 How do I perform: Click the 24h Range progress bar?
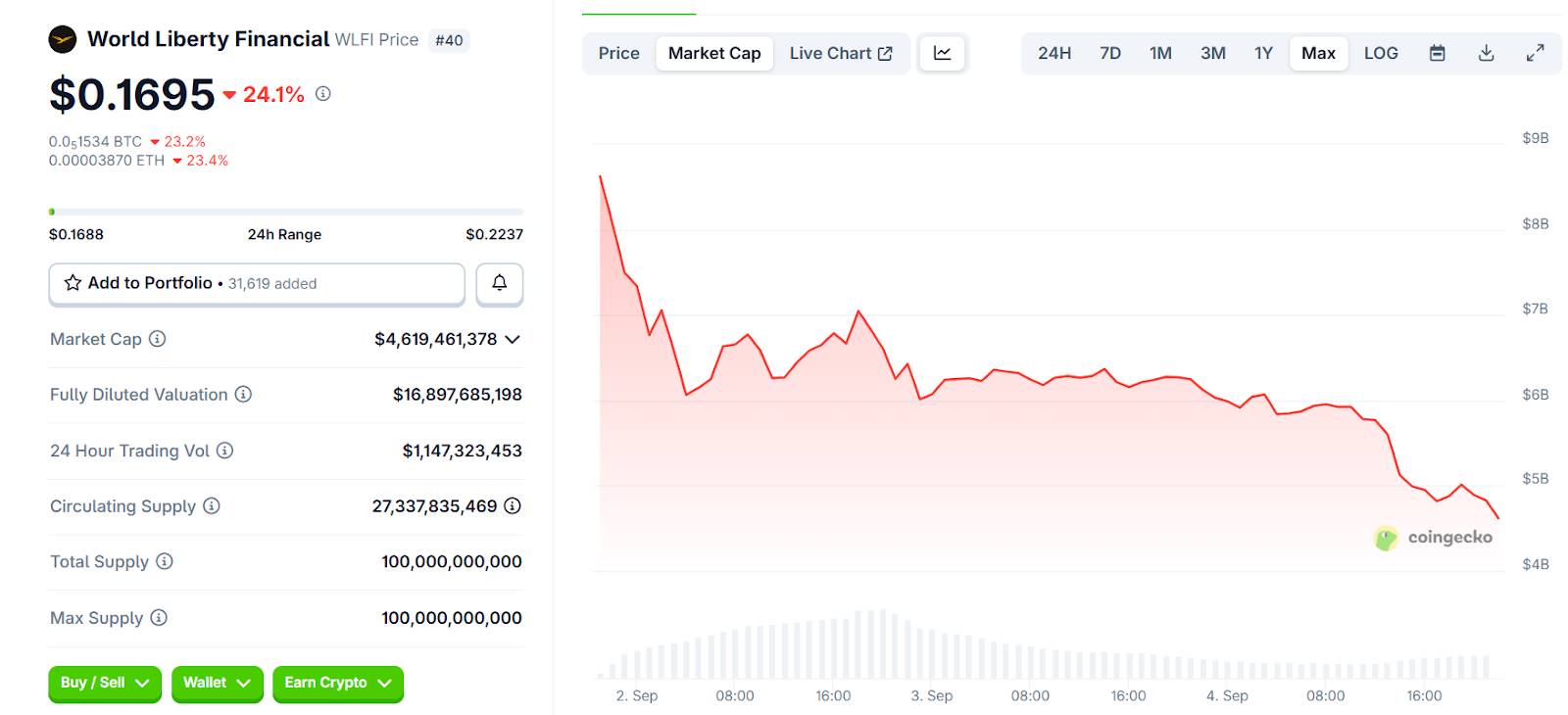(x=285, y=212)
